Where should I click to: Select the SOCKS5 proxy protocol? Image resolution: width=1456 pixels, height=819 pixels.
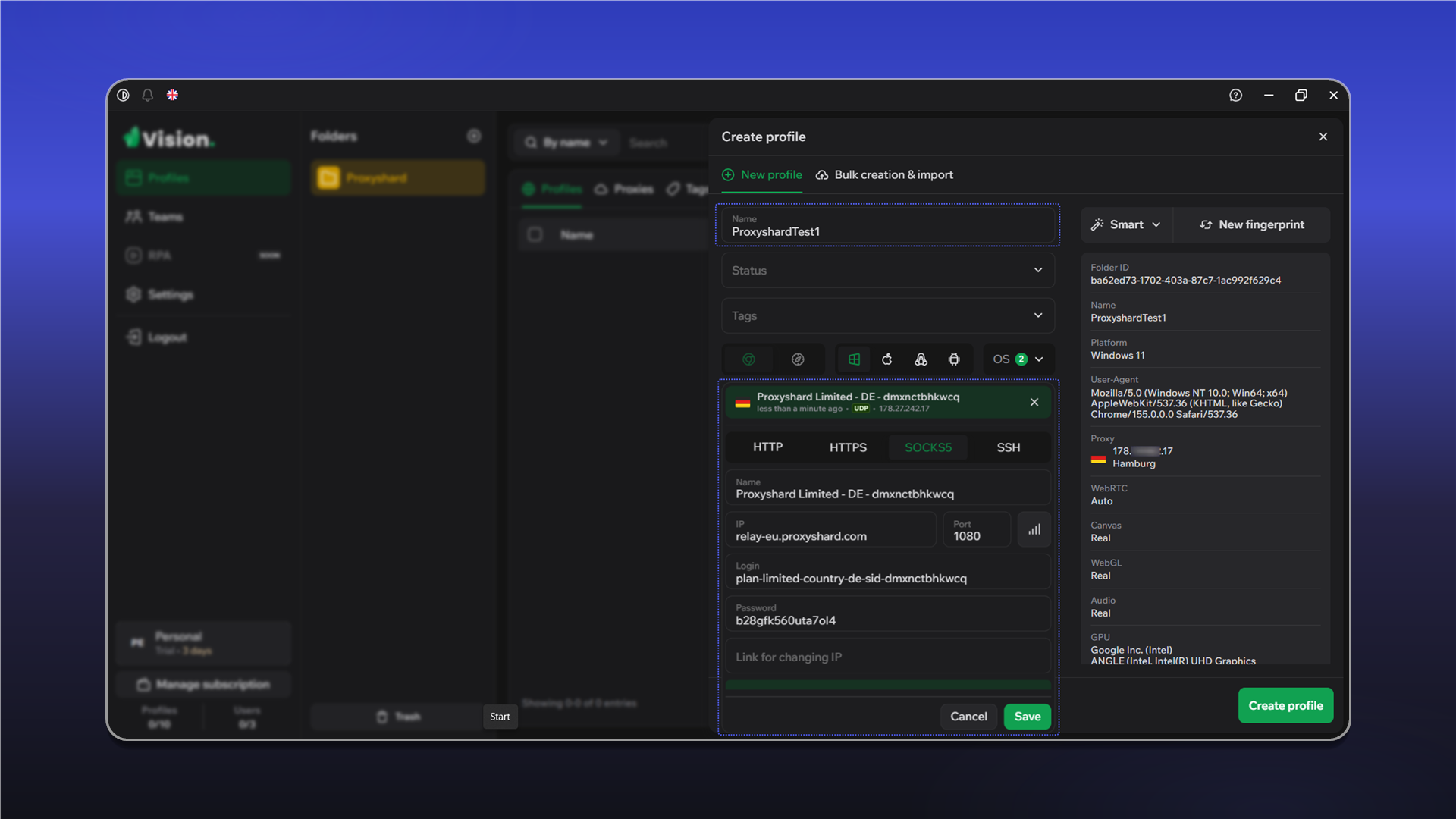pos(928,447)
